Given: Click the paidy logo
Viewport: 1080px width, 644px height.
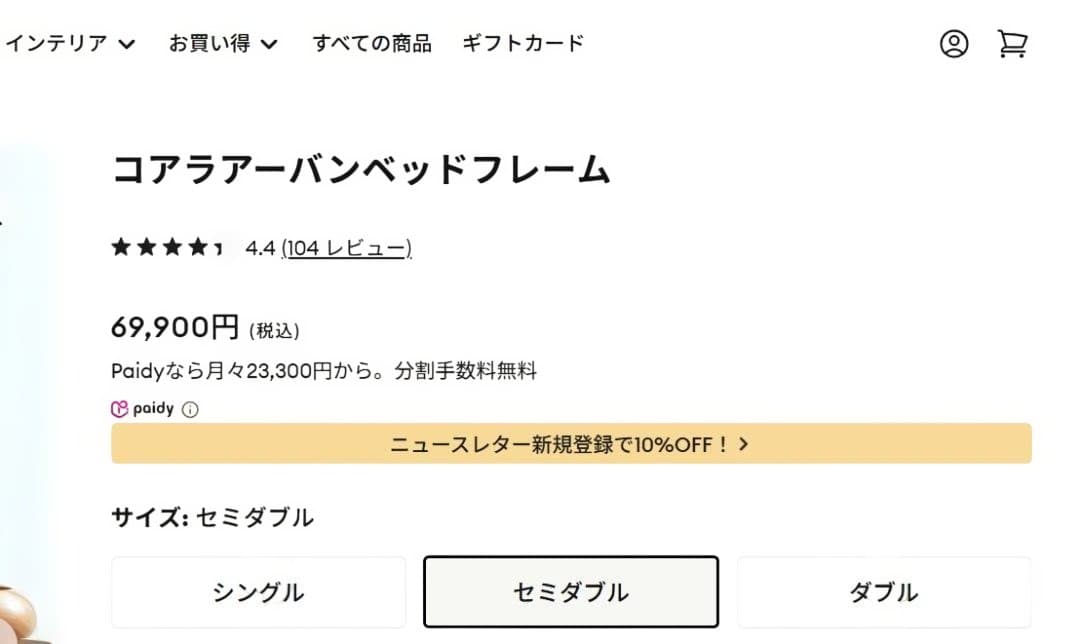Looking at the screenshot, I should [x=142, y=409].
